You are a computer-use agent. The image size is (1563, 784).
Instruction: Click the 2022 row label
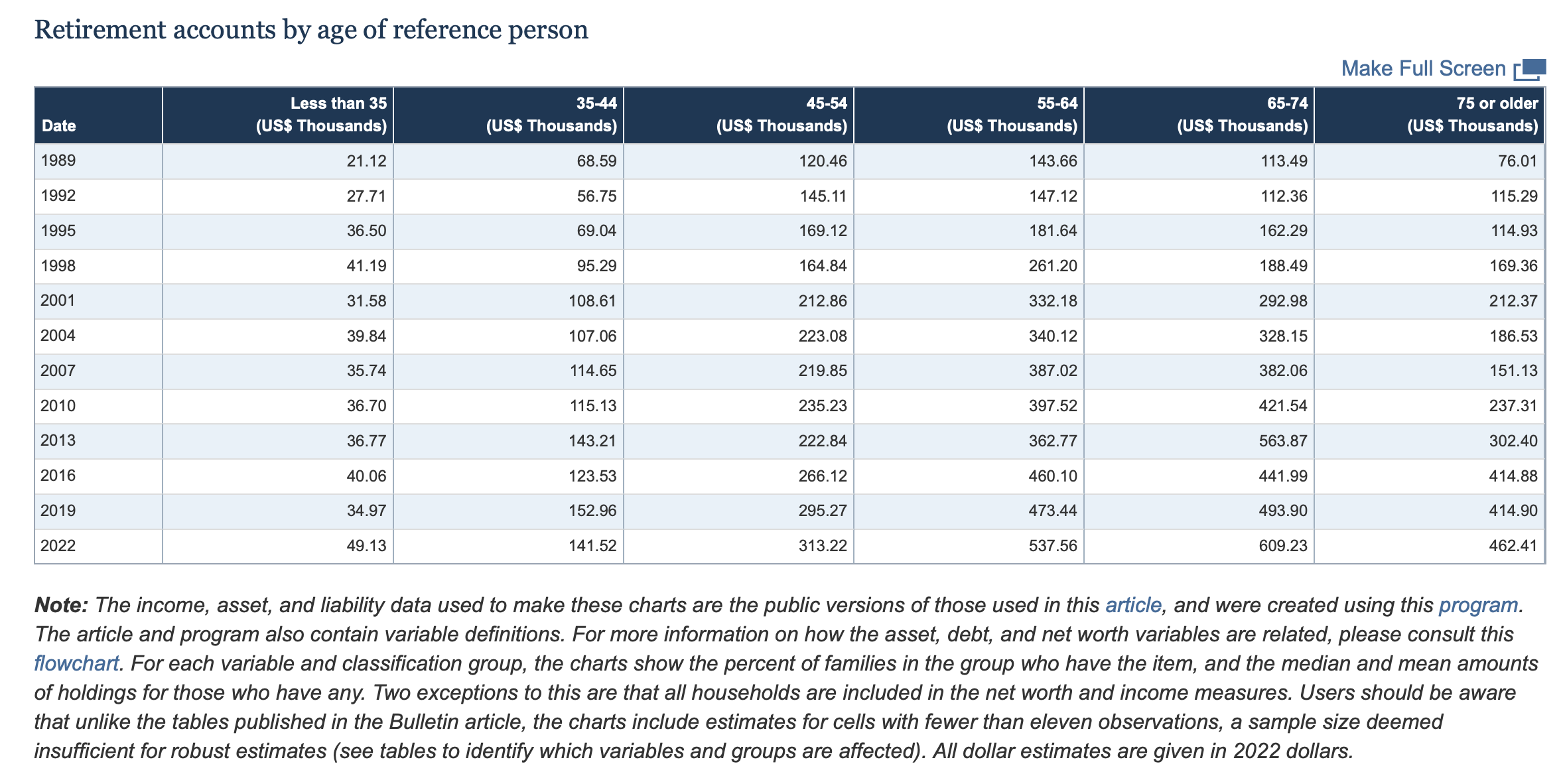point(55,545)
